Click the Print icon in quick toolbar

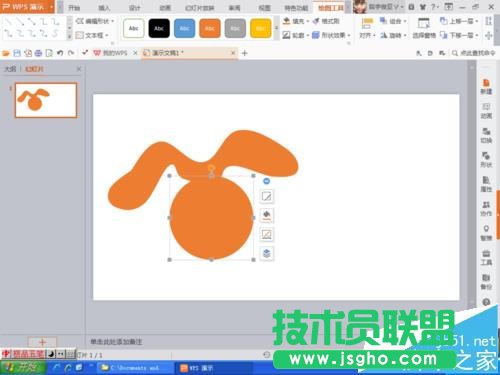point(38,53)
